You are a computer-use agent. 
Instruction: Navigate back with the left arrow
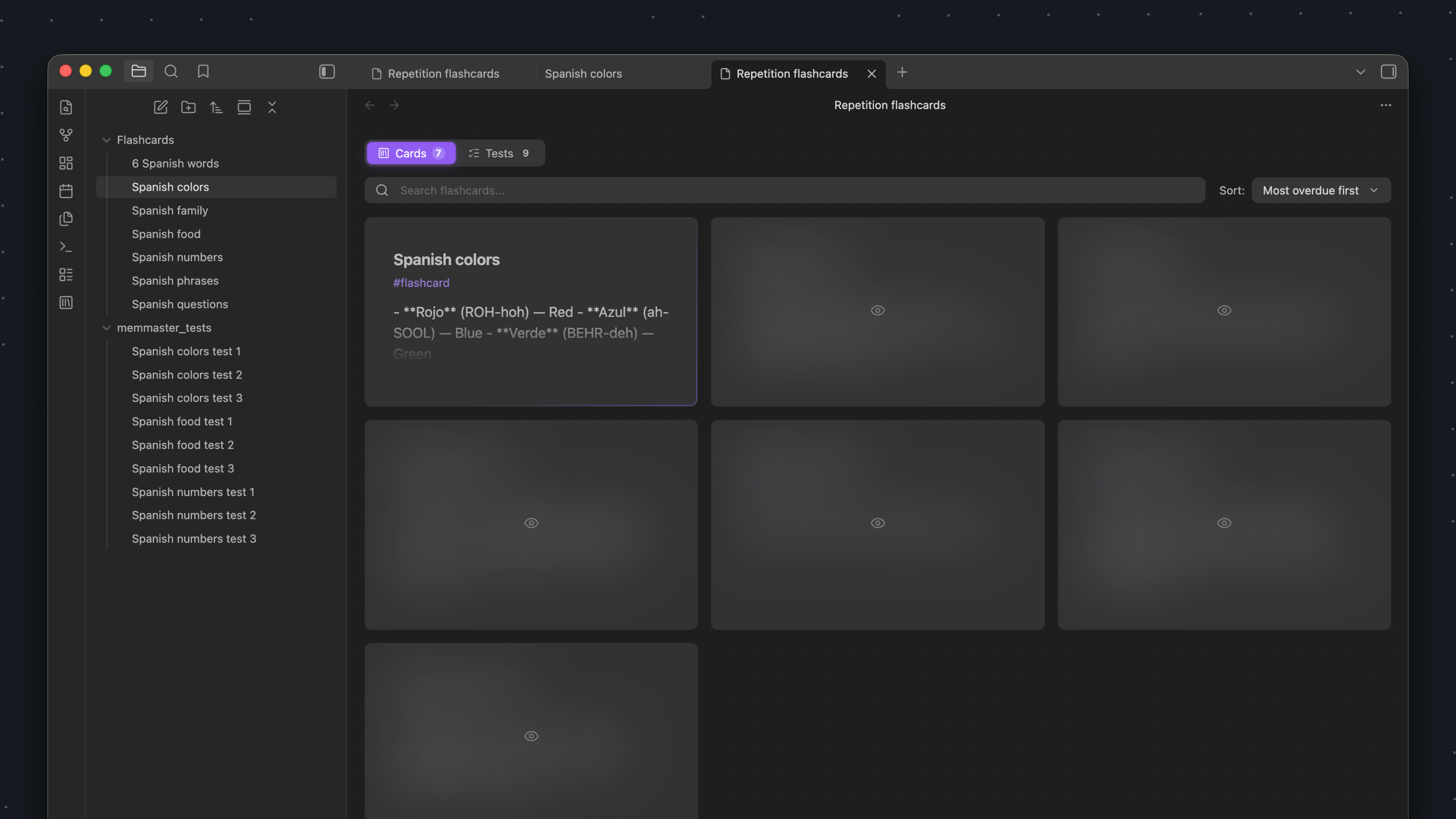tap(370, 105)
